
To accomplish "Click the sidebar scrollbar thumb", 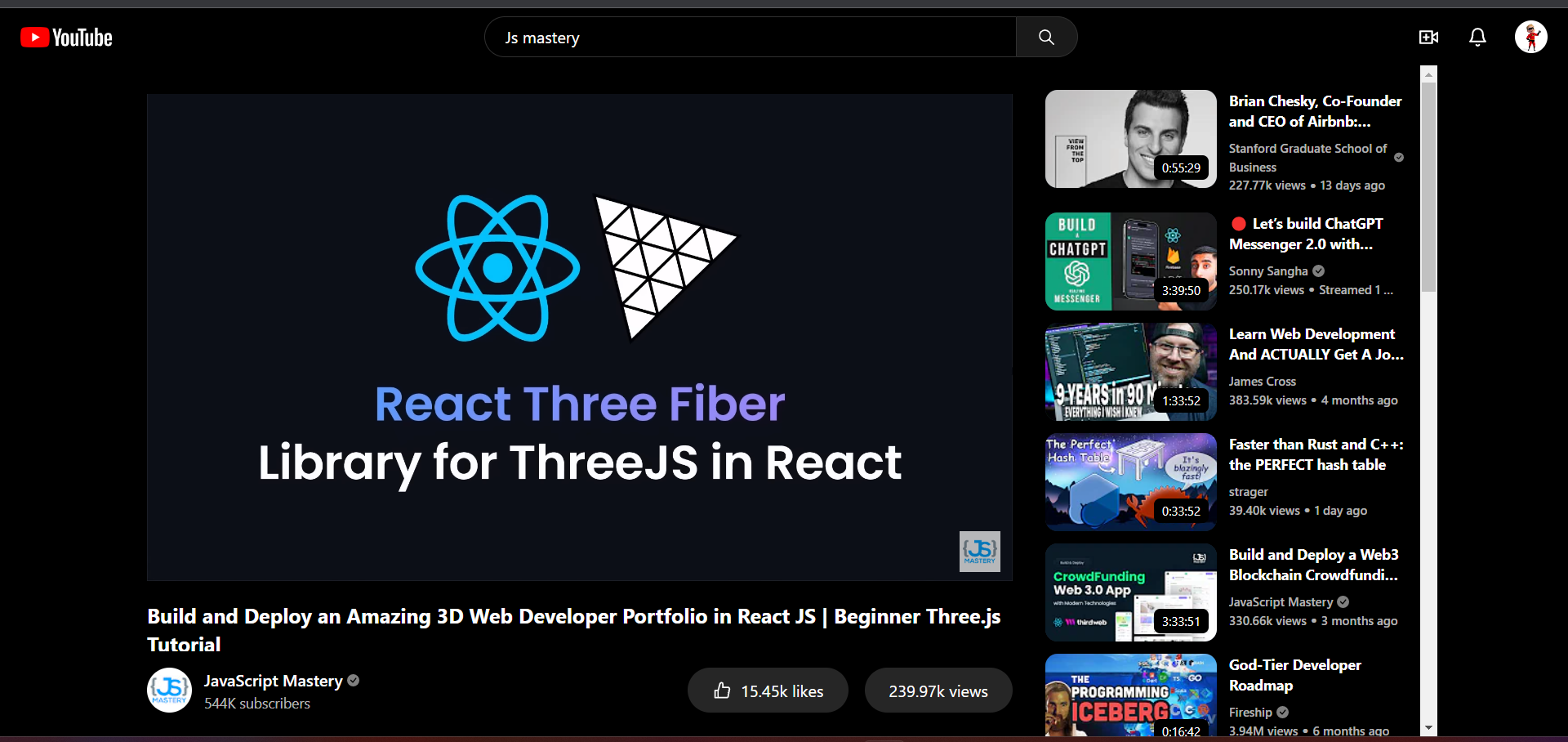I will [x=1428, y=186].
